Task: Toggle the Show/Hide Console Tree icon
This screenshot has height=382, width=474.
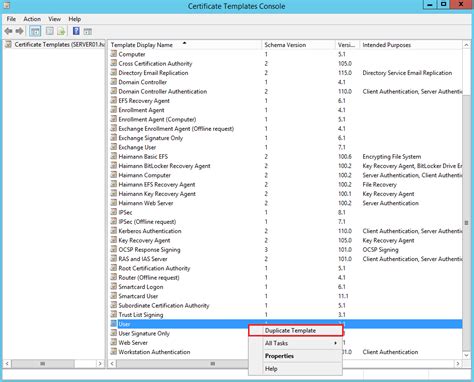Action: tap(35, 31)
